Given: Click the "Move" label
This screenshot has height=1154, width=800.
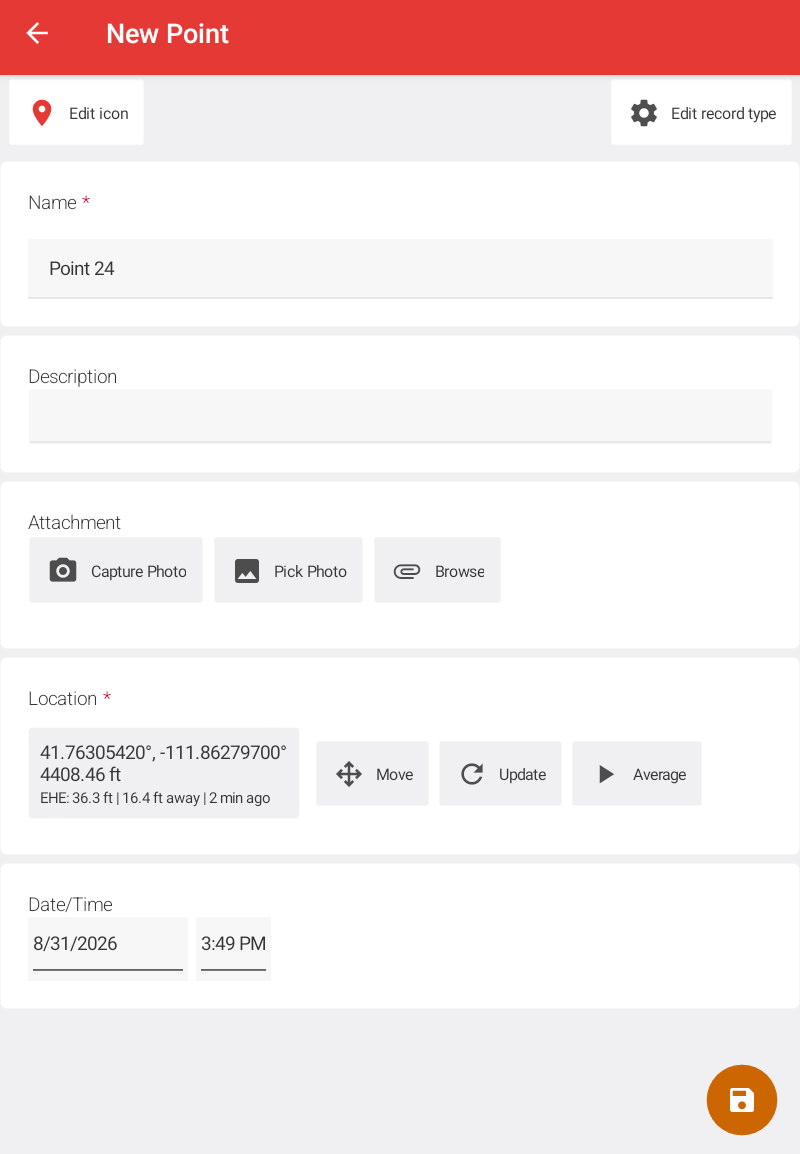Looking at the screenshot, I should point(394,774).
